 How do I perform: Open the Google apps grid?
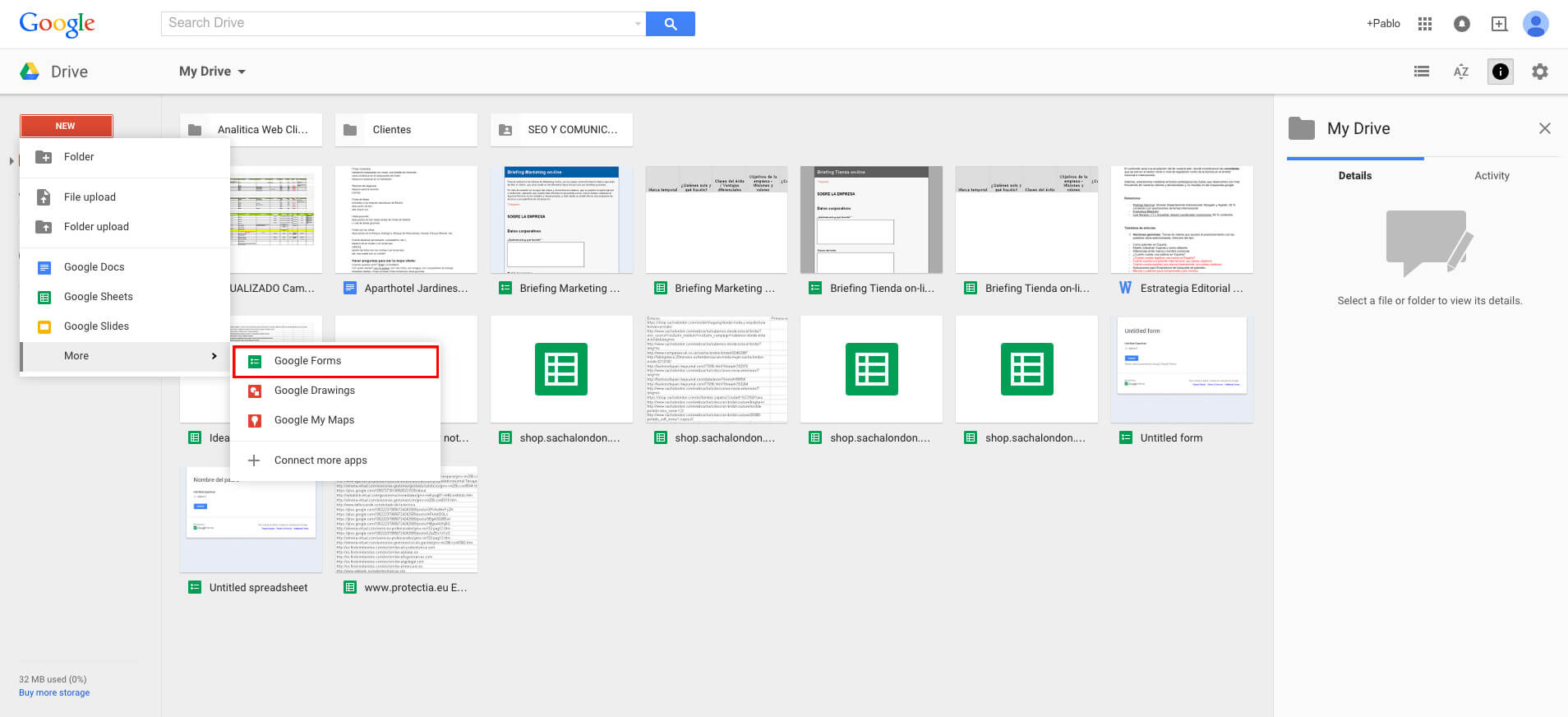1425,24
